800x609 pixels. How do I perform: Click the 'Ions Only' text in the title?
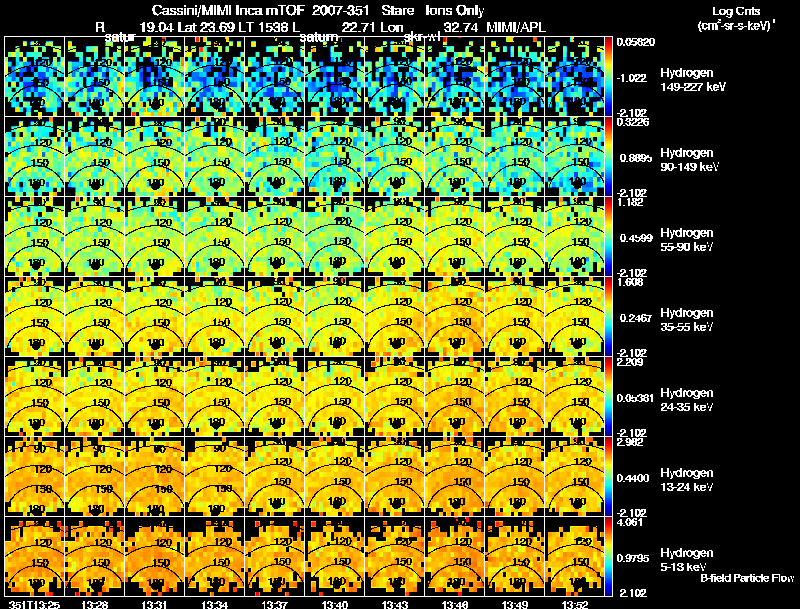click(x=455, y=11)
